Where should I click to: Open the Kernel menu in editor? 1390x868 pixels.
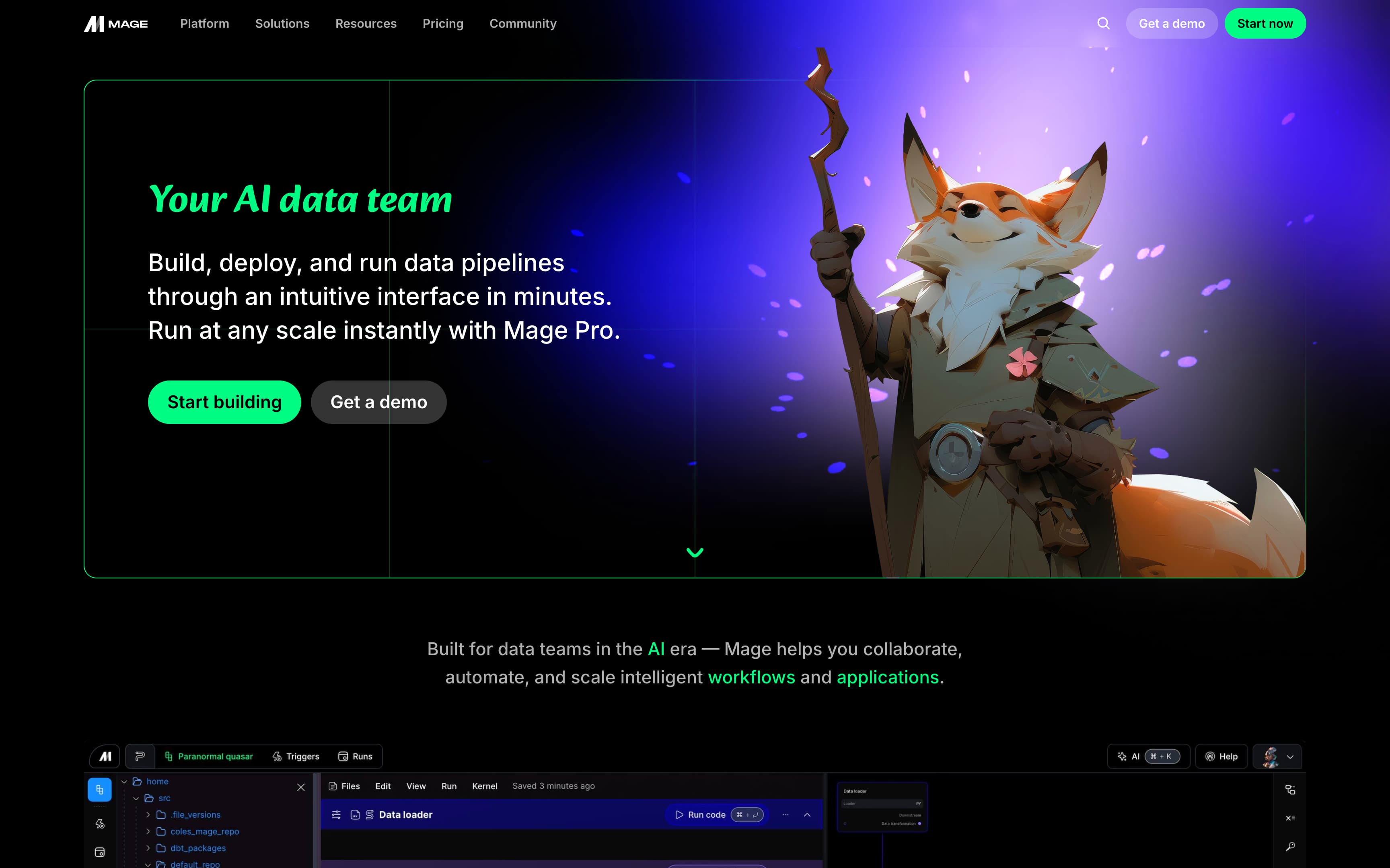pos(484,786)
